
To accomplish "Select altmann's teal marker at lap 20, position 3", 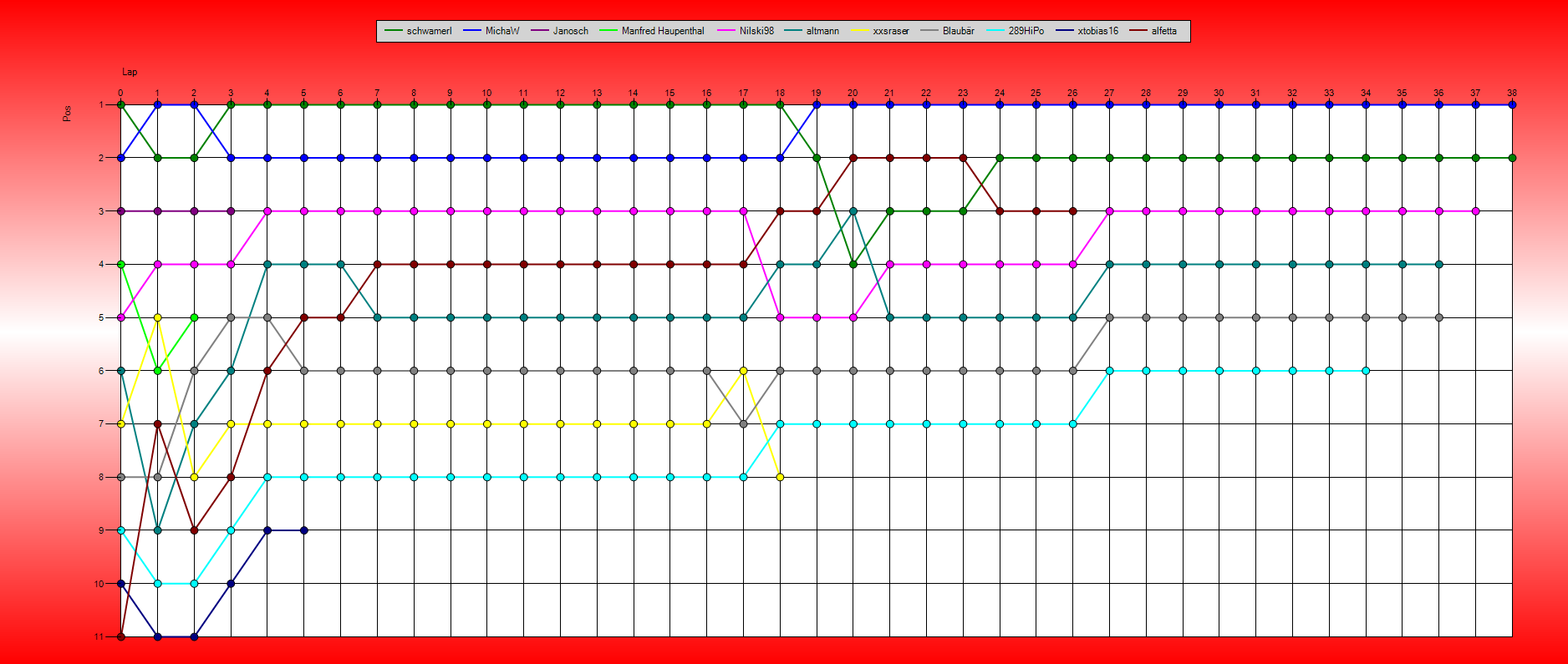I will tap(853, 211).
